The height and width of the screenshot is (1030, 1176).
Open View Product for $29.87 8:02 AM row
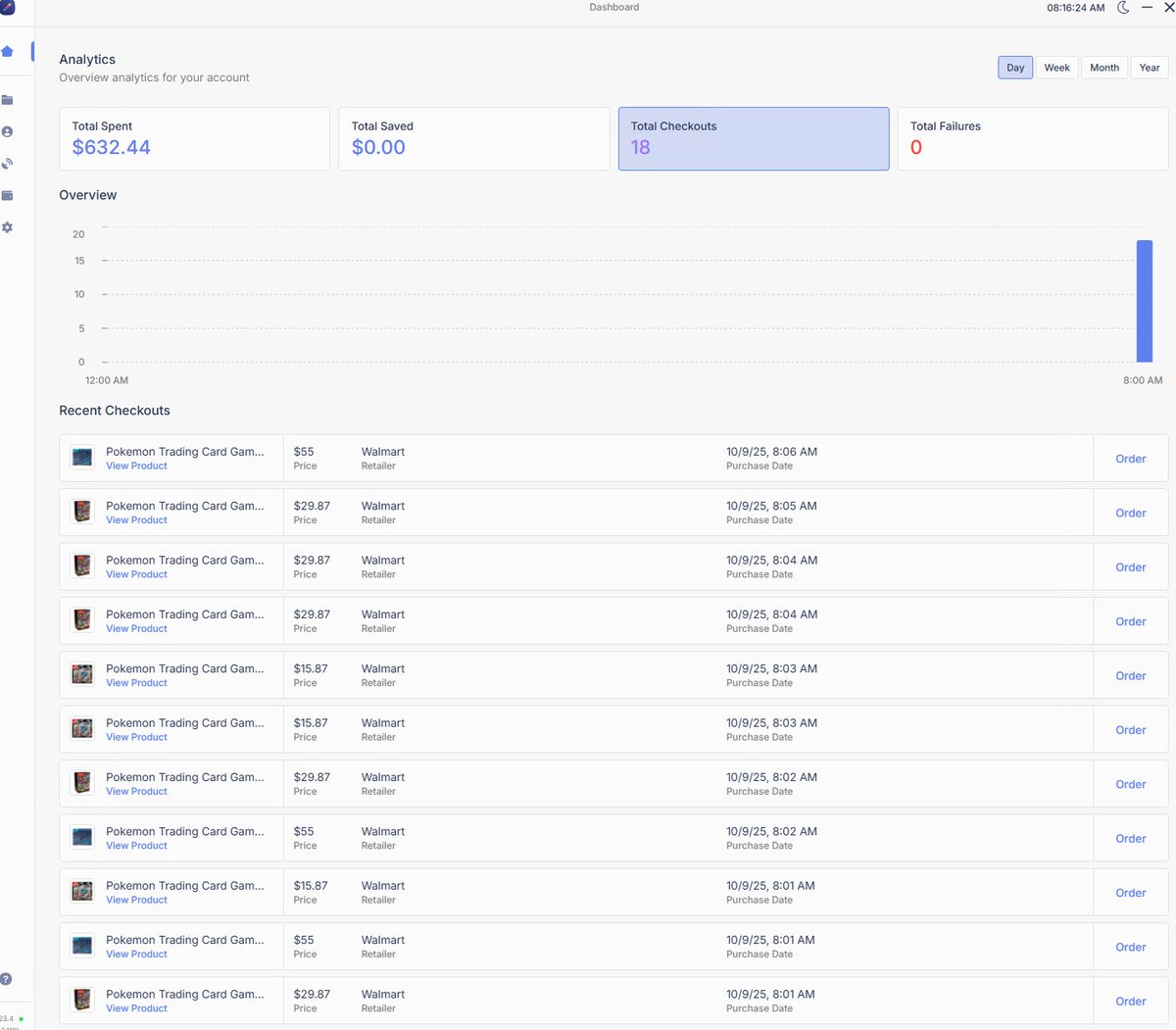(136, 792)
